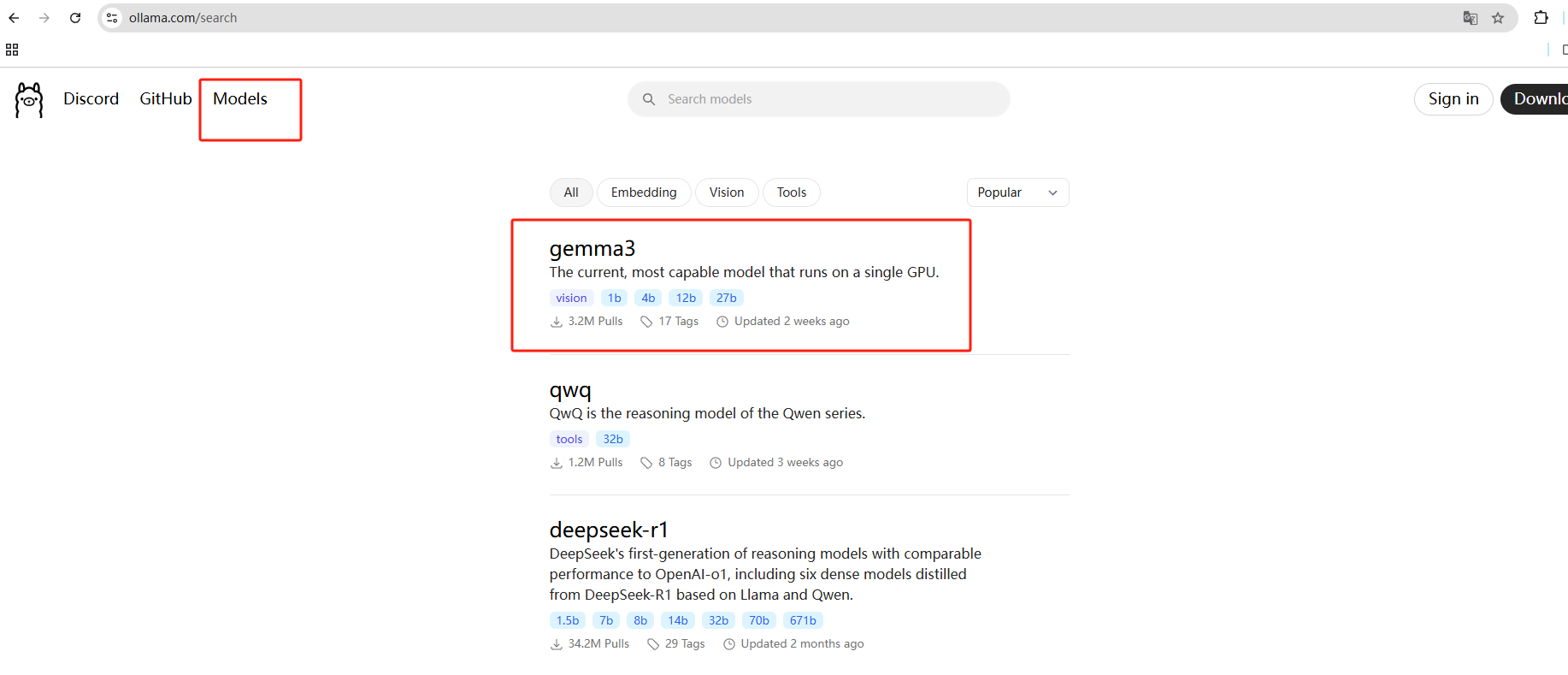
Task: Click the 32b tag under deepseek-r1
Action: pos(719,620)
